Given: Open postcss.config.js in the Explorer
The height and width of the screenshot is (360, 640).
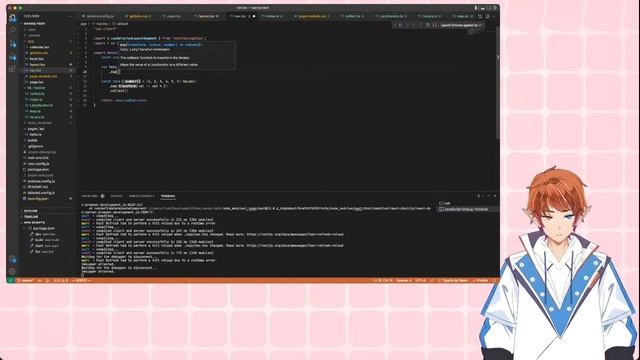Looking at the screenshot, I should point(41,181).
